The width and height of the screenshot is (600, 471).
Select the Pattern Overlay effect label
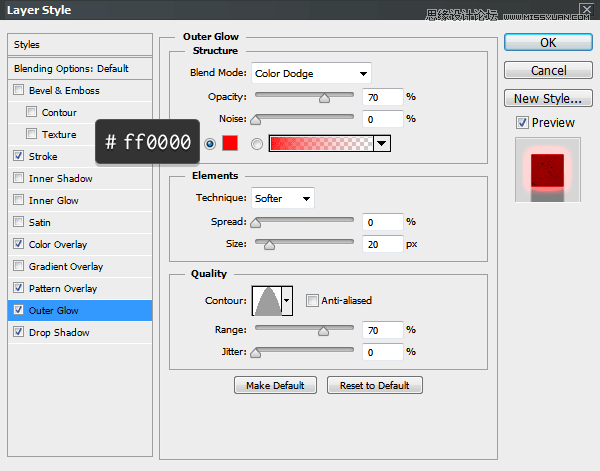(x=63, y=288)
